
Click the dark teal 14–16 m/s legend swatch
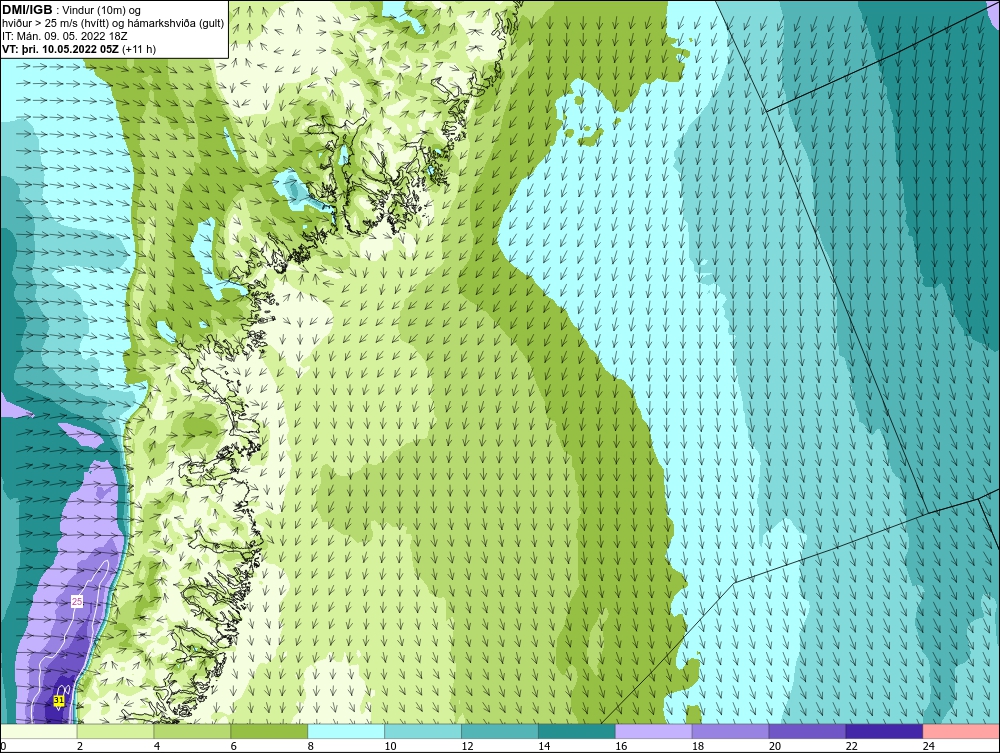(x=577, y=731)
